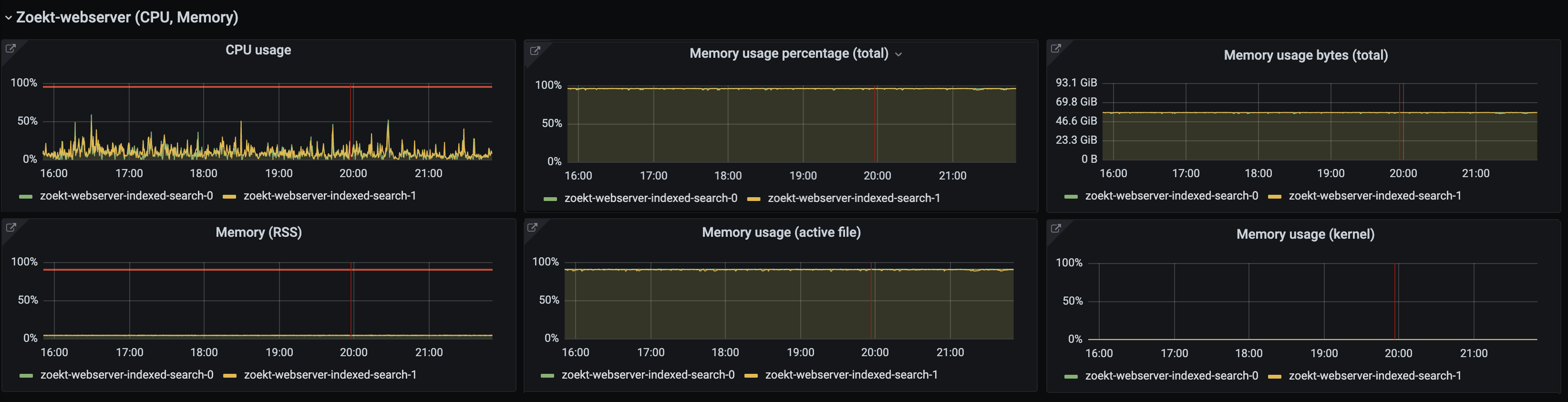Click the CPU usage panel title

[x=258, y=50]
